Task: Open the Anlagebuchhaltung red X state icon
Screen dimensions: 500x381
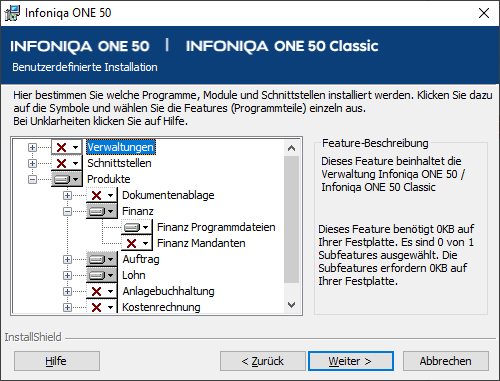Action: pos(102,291)
